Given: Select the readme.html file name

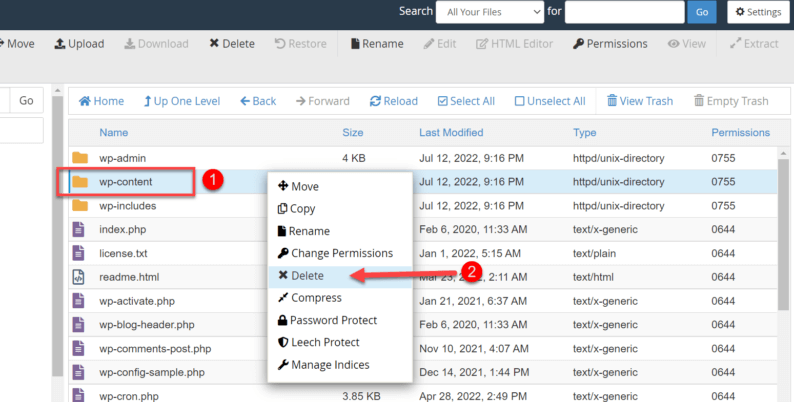Looking at the screenshot, I should point(129,277).
